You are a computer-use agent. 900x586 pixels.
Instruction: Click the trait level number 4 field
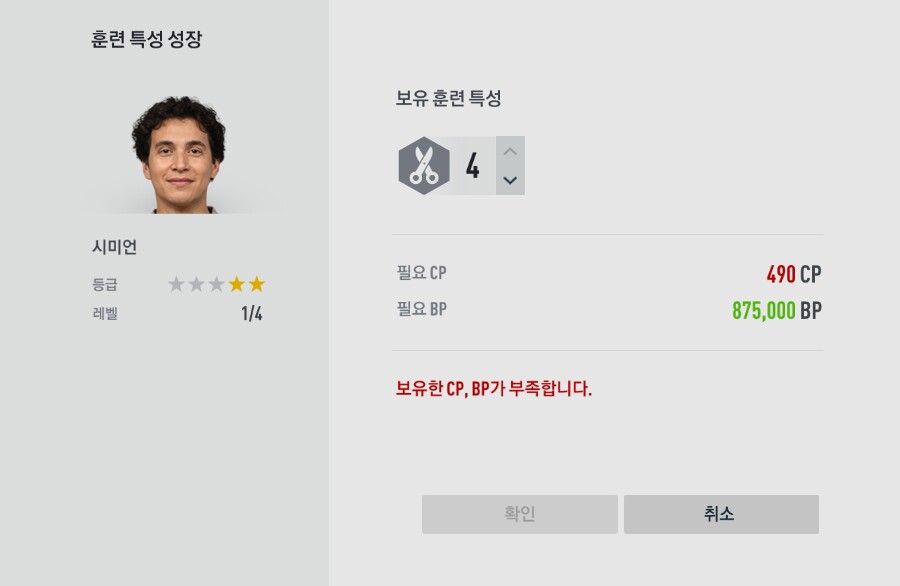click(472, 166)
